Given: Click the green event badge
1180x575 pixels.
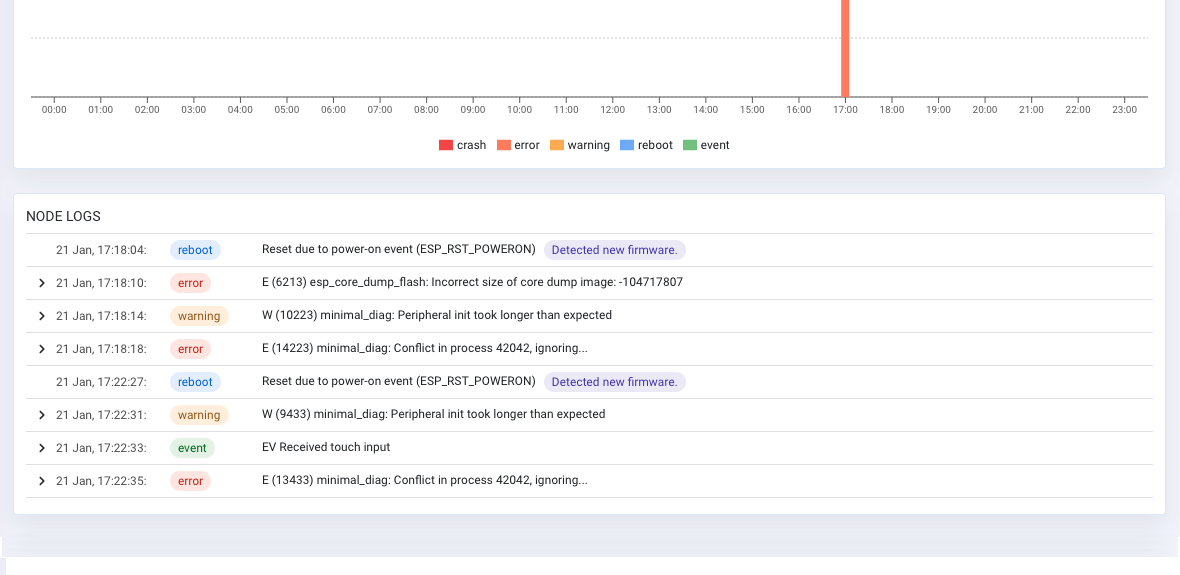Looking at the screenshot, I should tap(192, 448).
